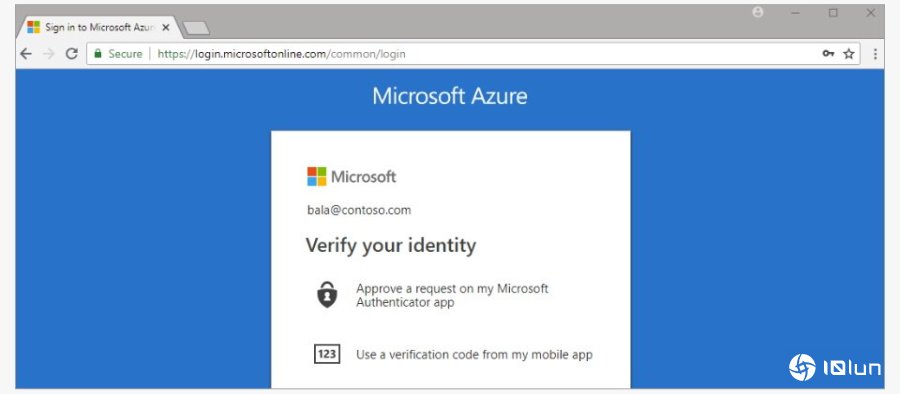The width and height of the screenshot is (900, 394).
Task: Choose Use a verification code from mobile app
Action: tap(474, 354)
